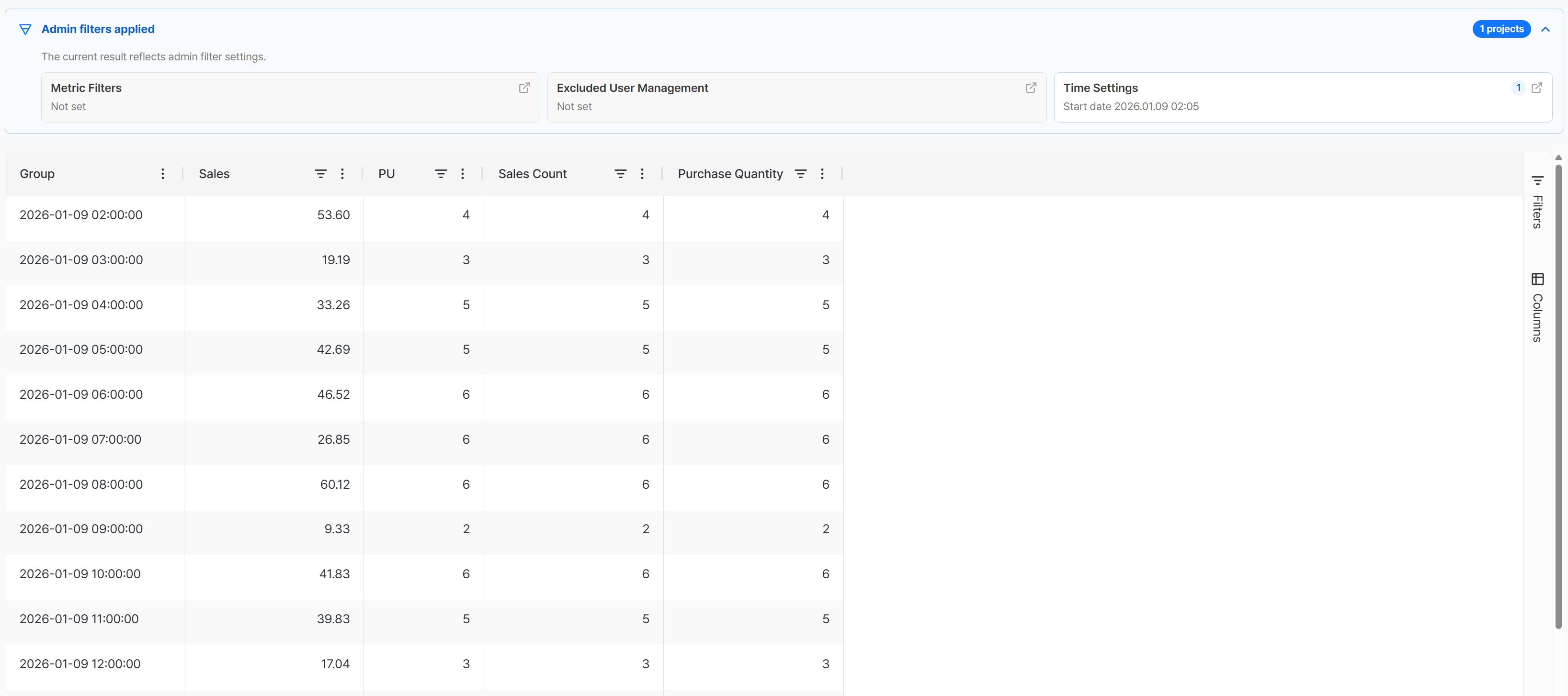This screenshot has height=696, width=1568.
Task: Filter the PU column
Action: [x=441, y=174]
